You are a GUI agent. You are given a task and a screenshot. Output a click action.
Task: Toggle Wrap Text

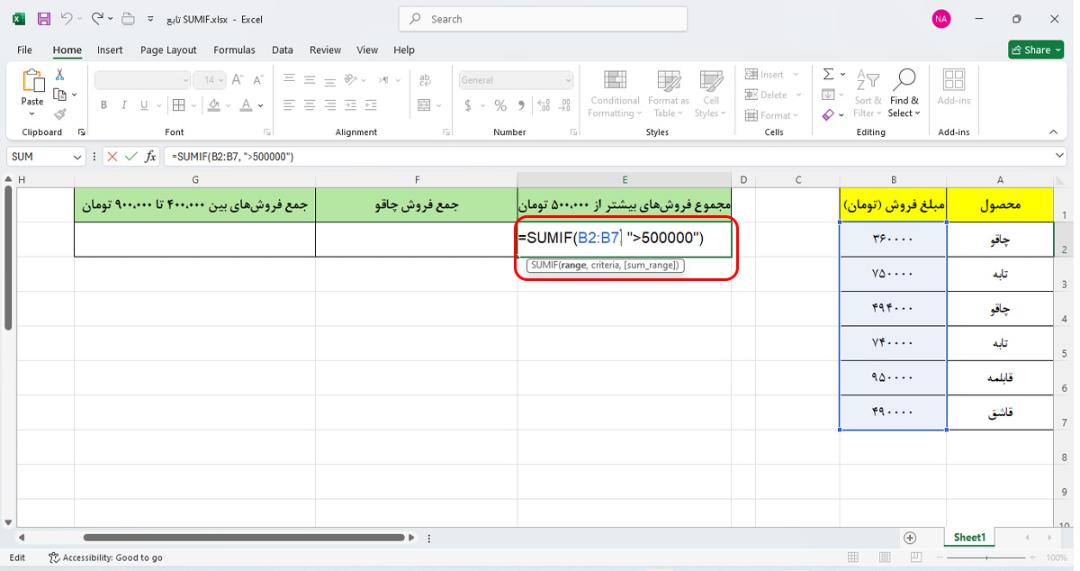click(425, 80)
